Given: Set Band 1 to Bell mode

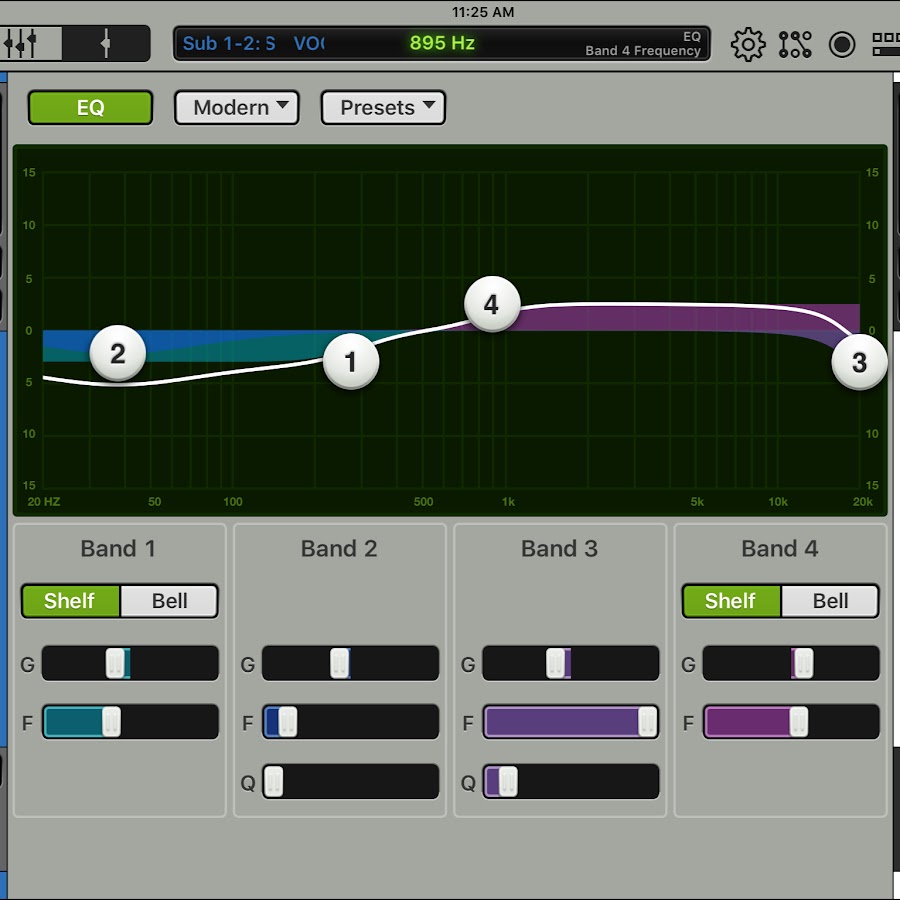Looking at the screenshot, I should [169, 601].
